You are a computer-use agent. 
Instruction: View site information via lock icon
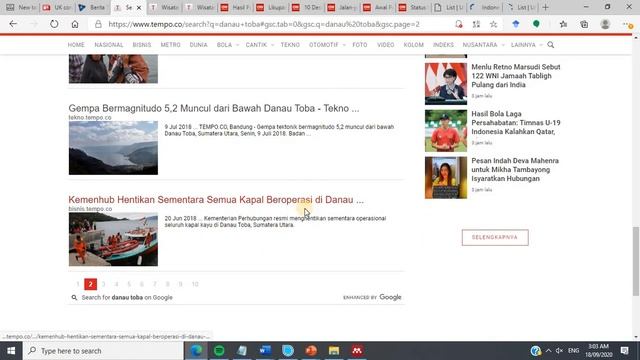tap(98, 24)
